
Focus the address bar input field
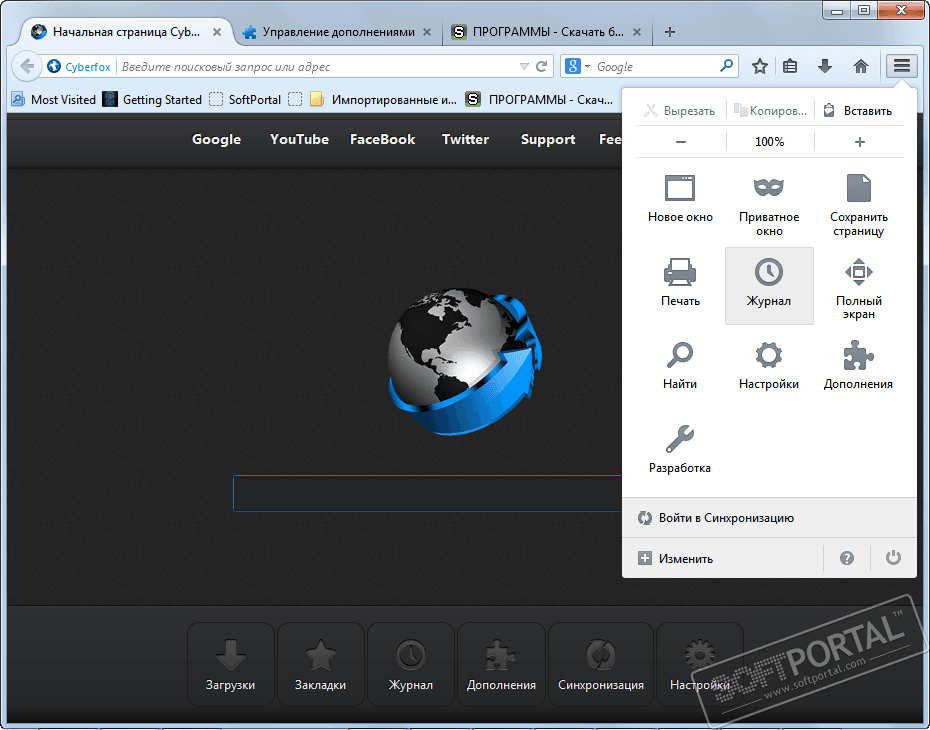pyautogui.click(x=317, y=66)
